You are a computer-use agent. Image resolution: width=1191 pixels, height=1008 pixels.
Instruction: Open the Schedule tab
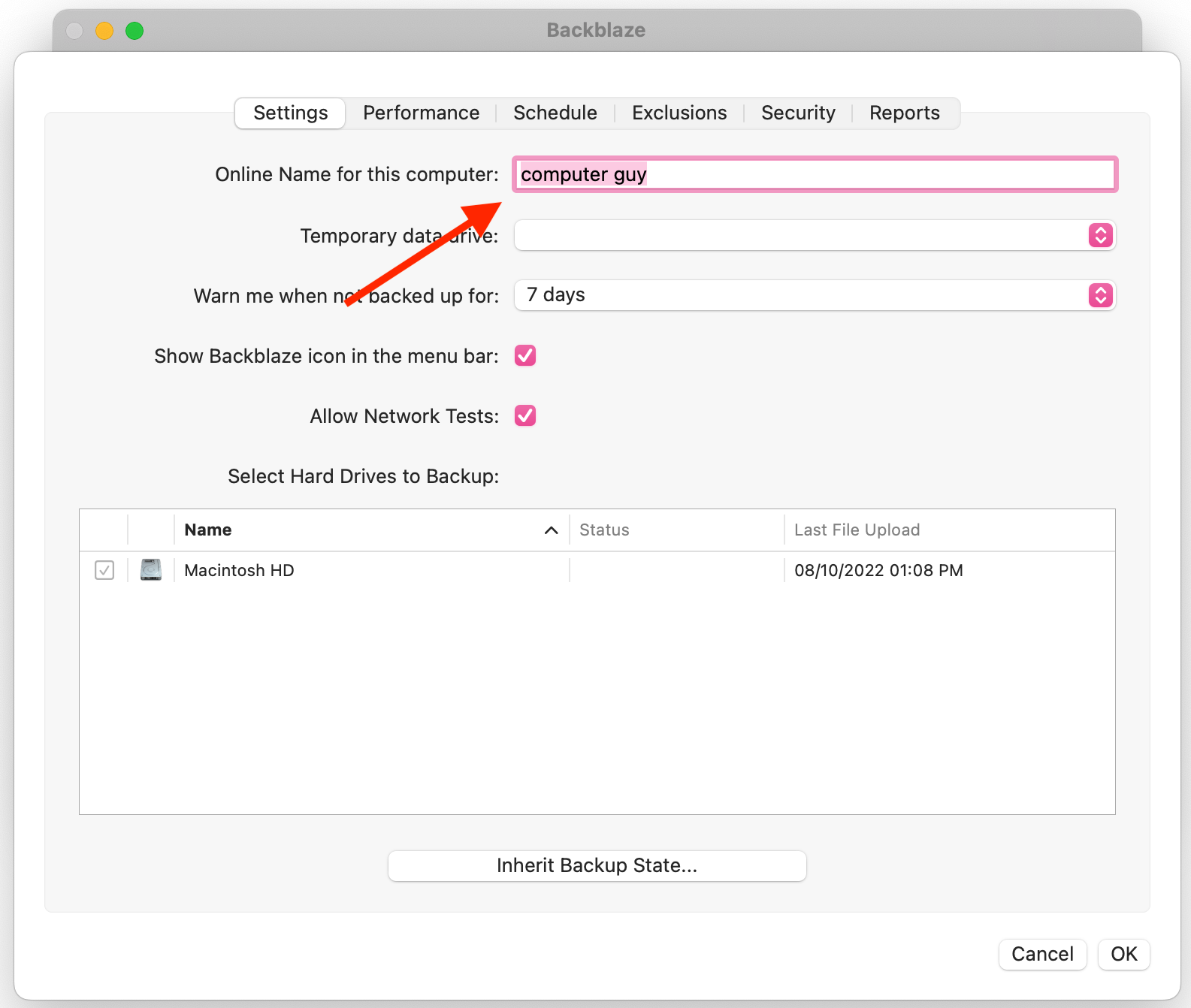(555, 113)
